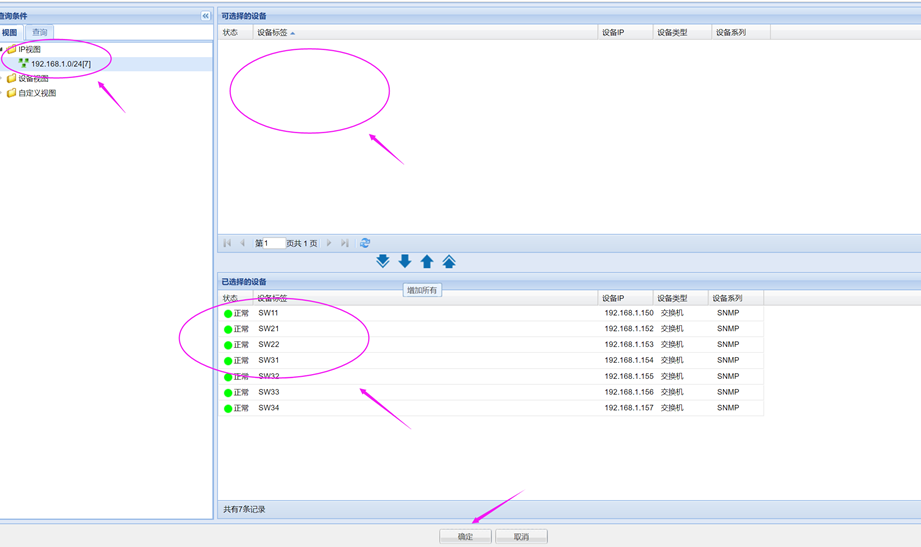Cancel with the 取消 button

pyautogui.click(x=521, y=536)
